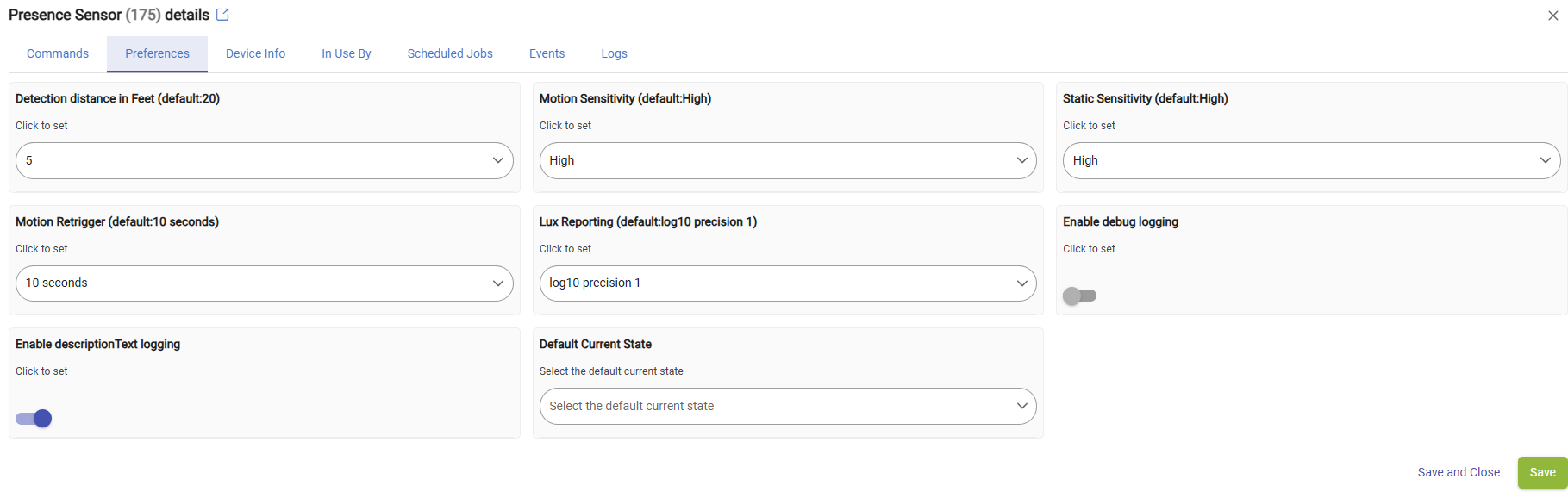View the Logs tab
The height and width of the screenshot is (492, 1568).
pos(614,53)
